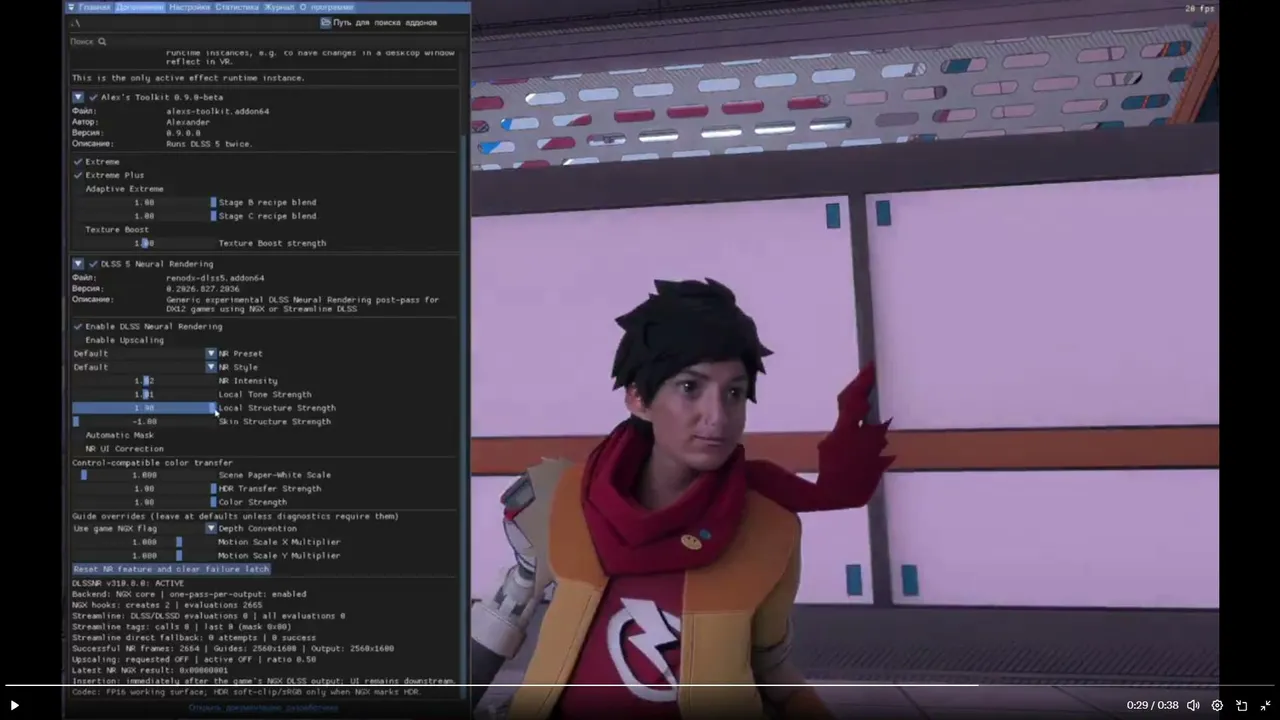The image size is (1280, 720).
Task: Open the Настройки tab
Action: (189, 7)
